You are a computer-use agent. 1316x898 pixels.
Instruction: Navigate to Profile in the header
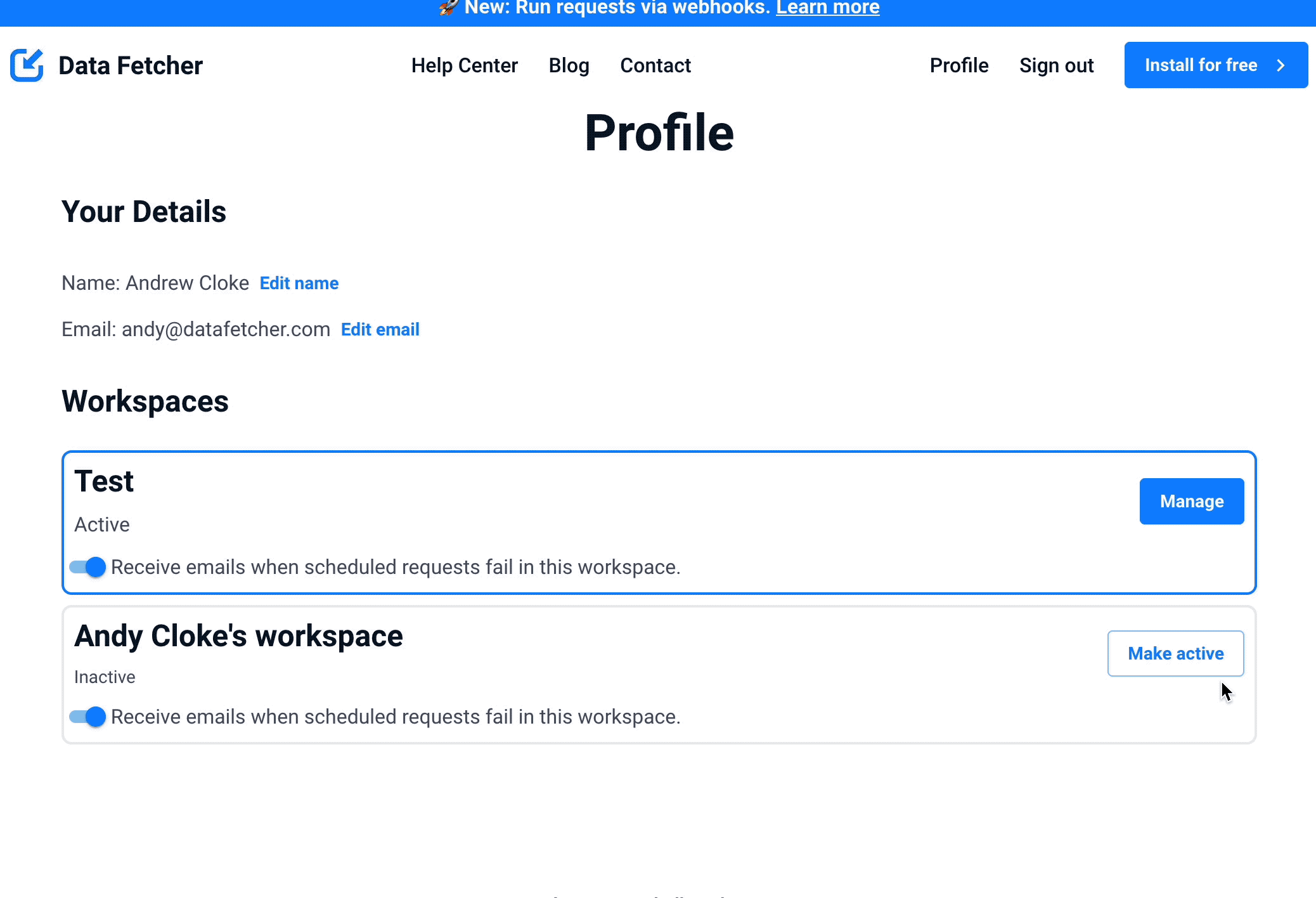click(x=959, y=65)
